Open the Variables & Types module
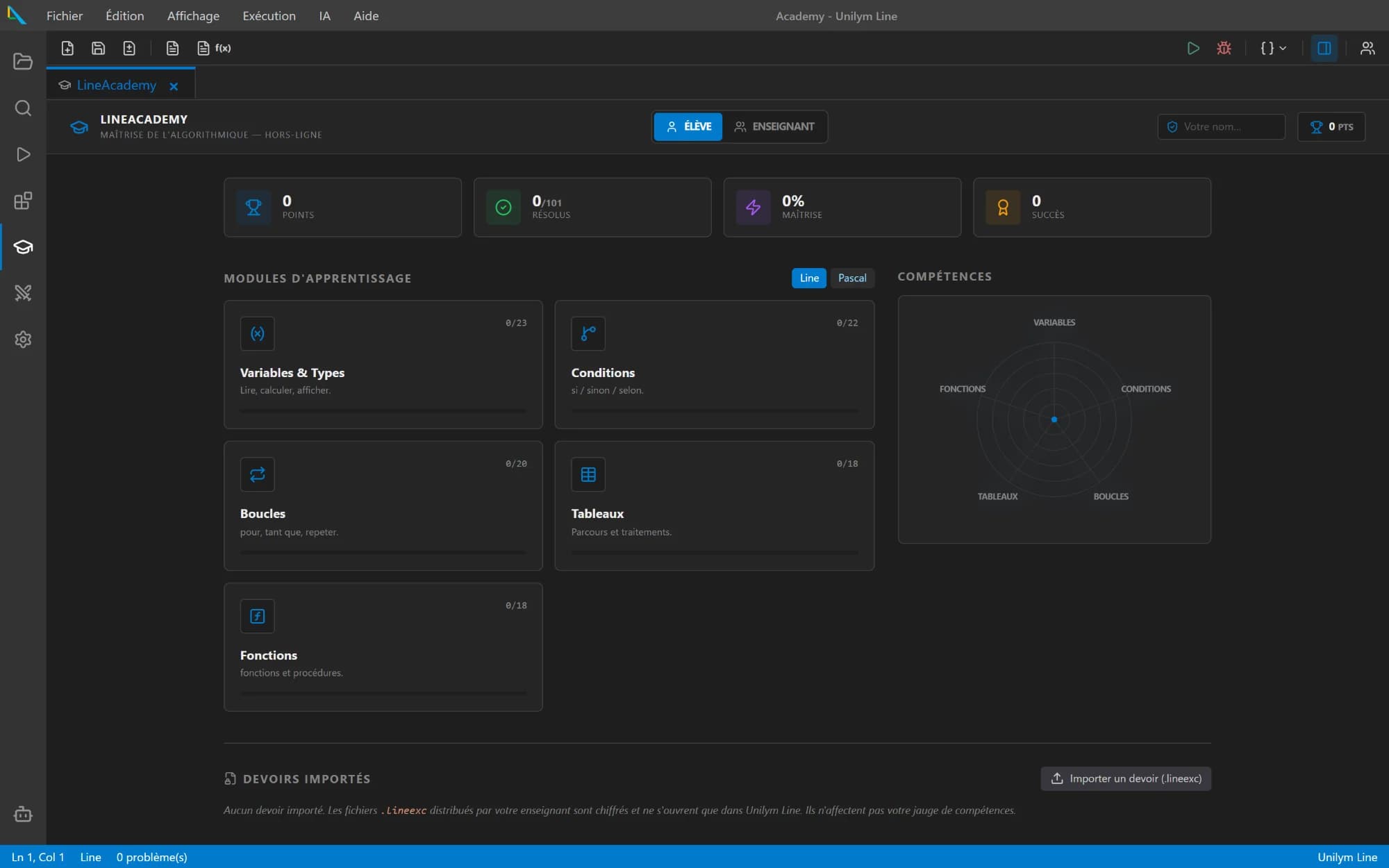The image size is (1389, 868). click(383, 364)
